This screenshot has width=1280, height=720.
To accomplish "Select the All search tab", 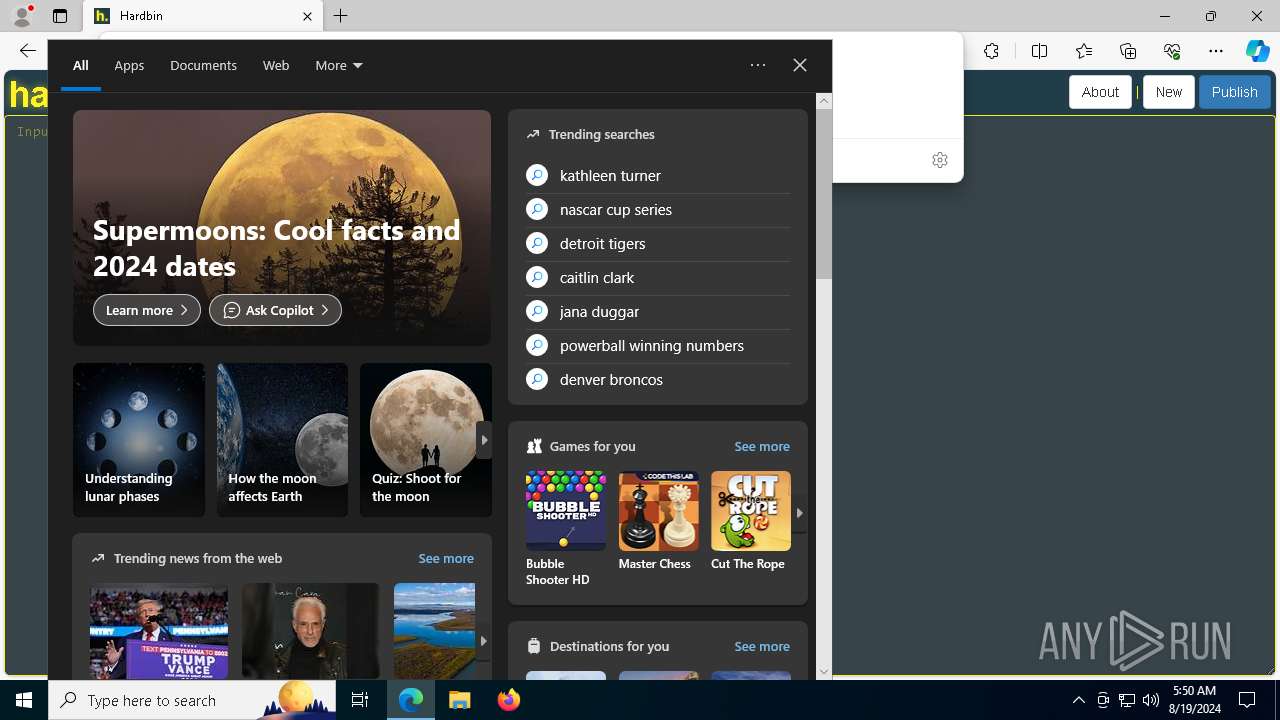I will tap(80, 65).
